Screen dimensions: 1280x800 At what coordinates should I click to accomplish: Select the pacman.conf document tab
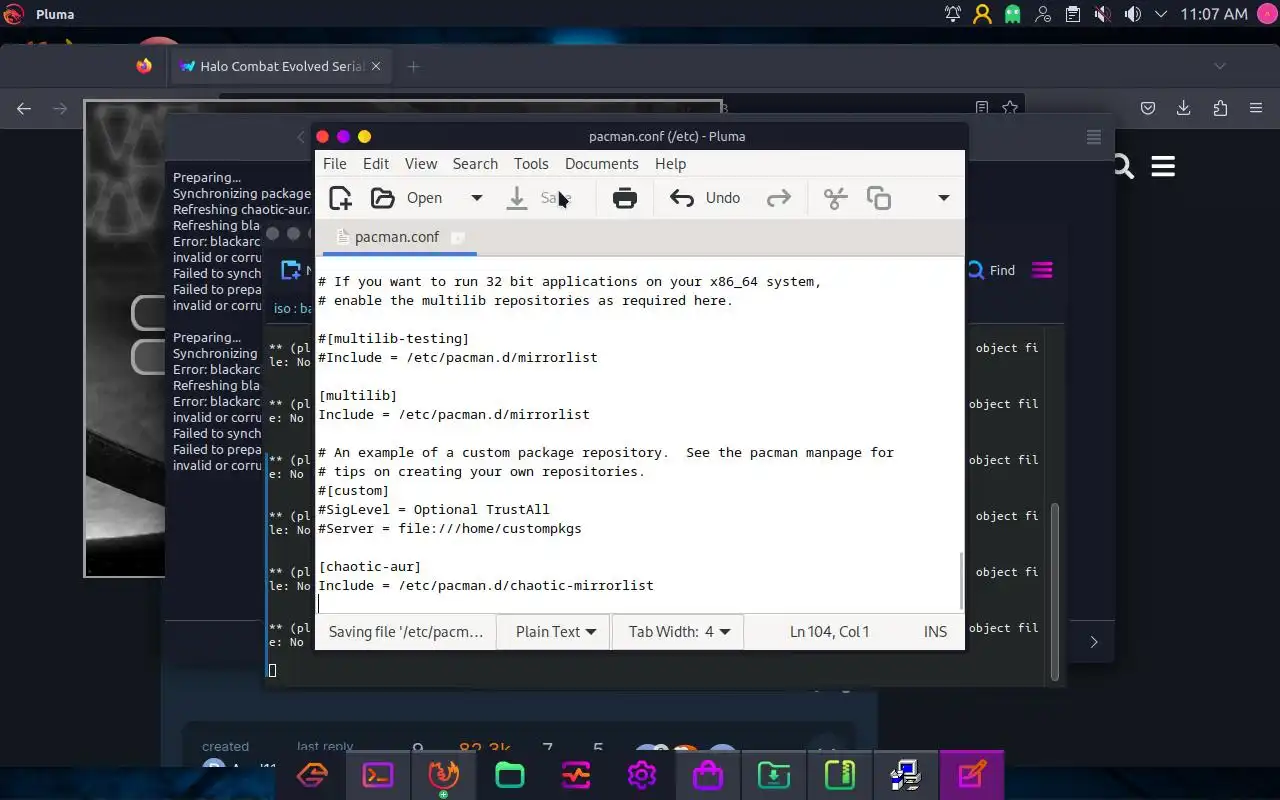(x=397, y=237)
